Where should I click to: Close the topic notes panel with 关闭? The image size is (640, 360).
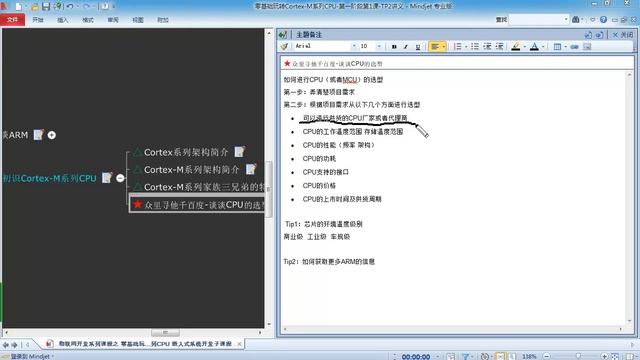[623, 35]
